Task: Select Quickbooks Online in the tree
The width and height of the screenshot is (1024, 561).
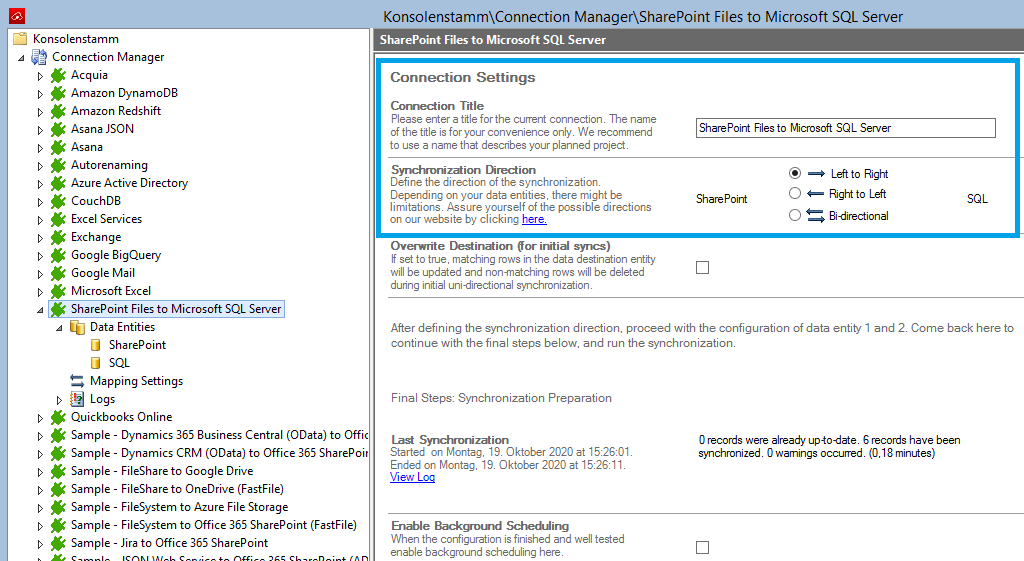Action: pyautogui.click(x=121, y=417)
